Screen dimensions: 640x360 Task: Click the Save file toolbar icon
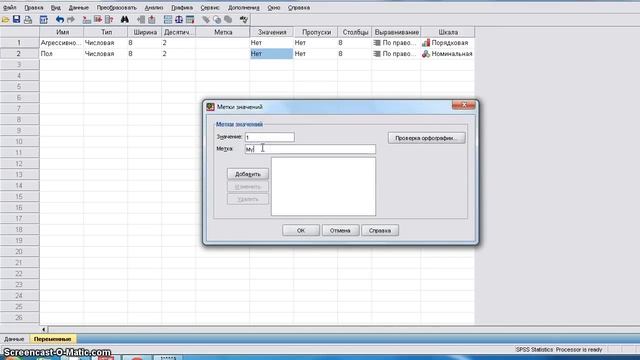coord(16,20)
